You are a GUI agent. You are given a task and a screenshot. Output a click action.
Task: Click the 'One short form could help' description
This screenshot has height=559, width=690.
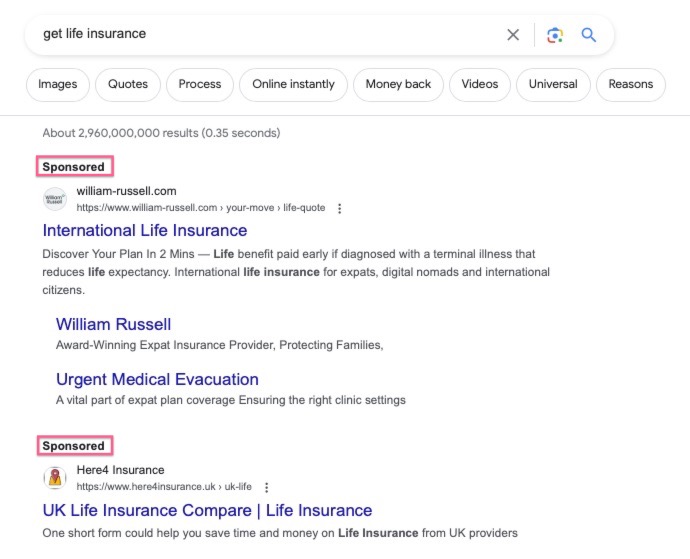tap(280, 533)
